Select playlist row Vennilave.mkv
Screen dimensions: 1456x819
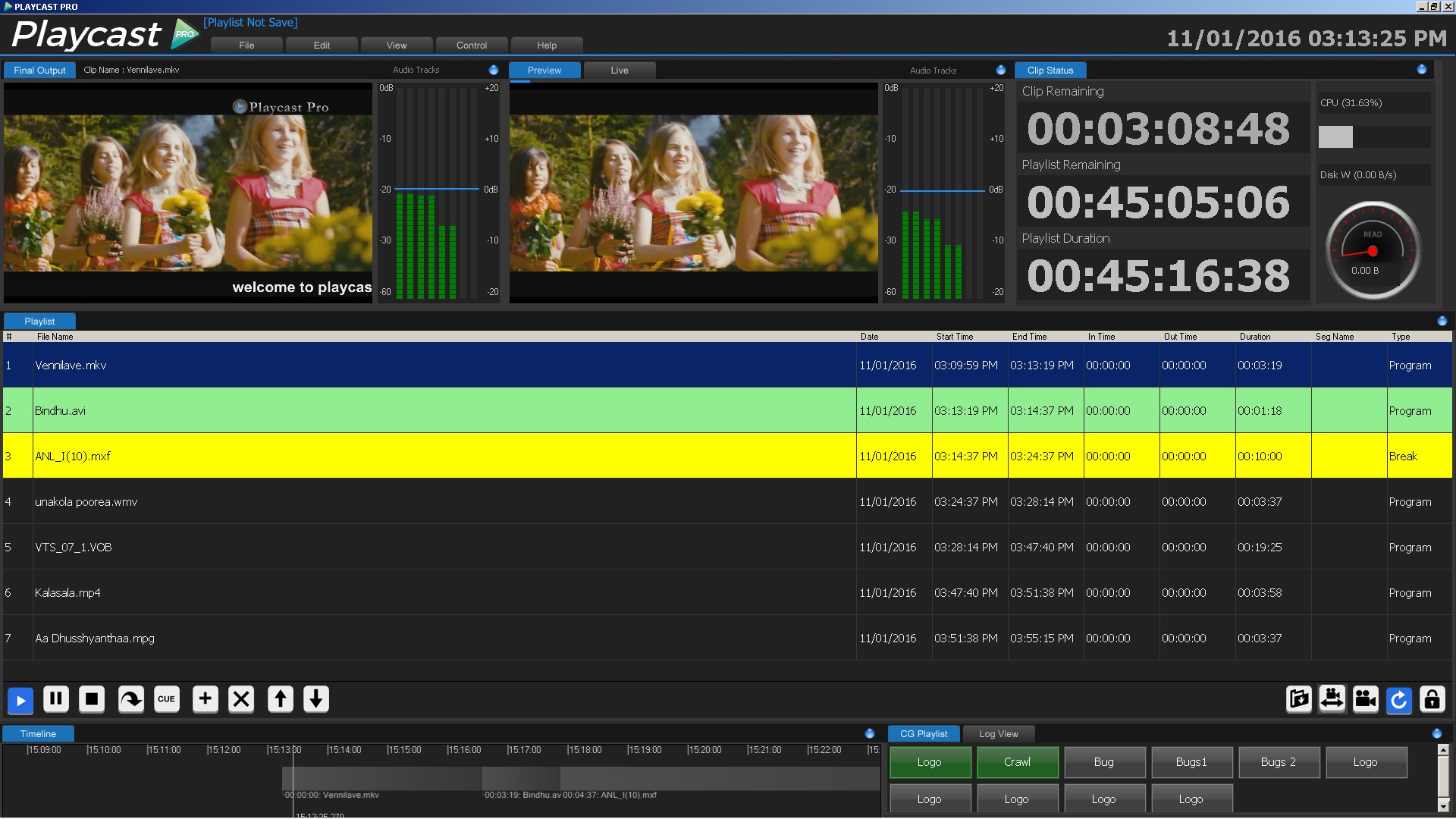pyautogui.click(x=727, y=365)
